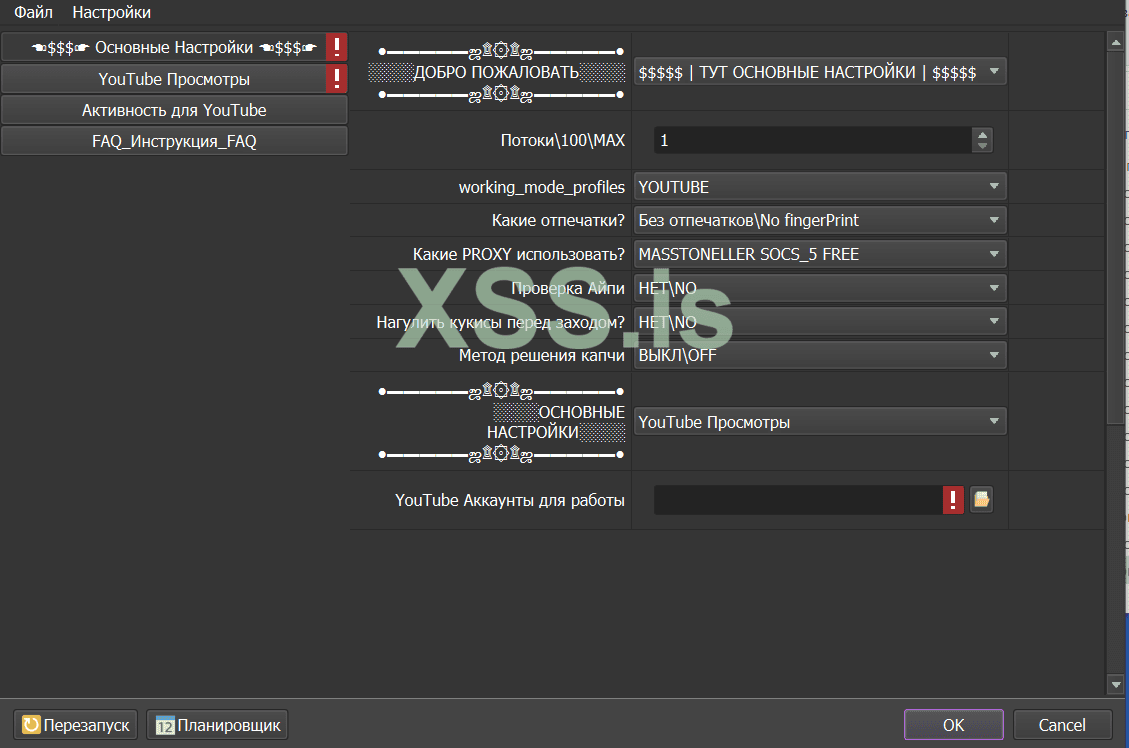Click the working_mode_profiles label
This screenshot has width=1129, height=748.
(541, 187)
